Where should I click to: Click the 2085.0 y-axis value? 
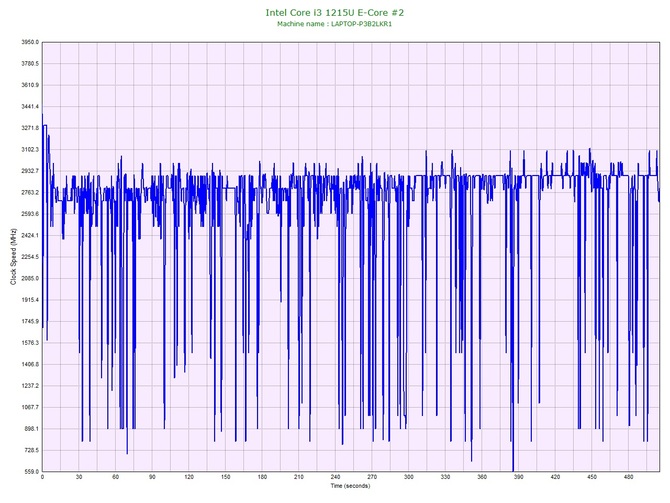click(30, 278)
